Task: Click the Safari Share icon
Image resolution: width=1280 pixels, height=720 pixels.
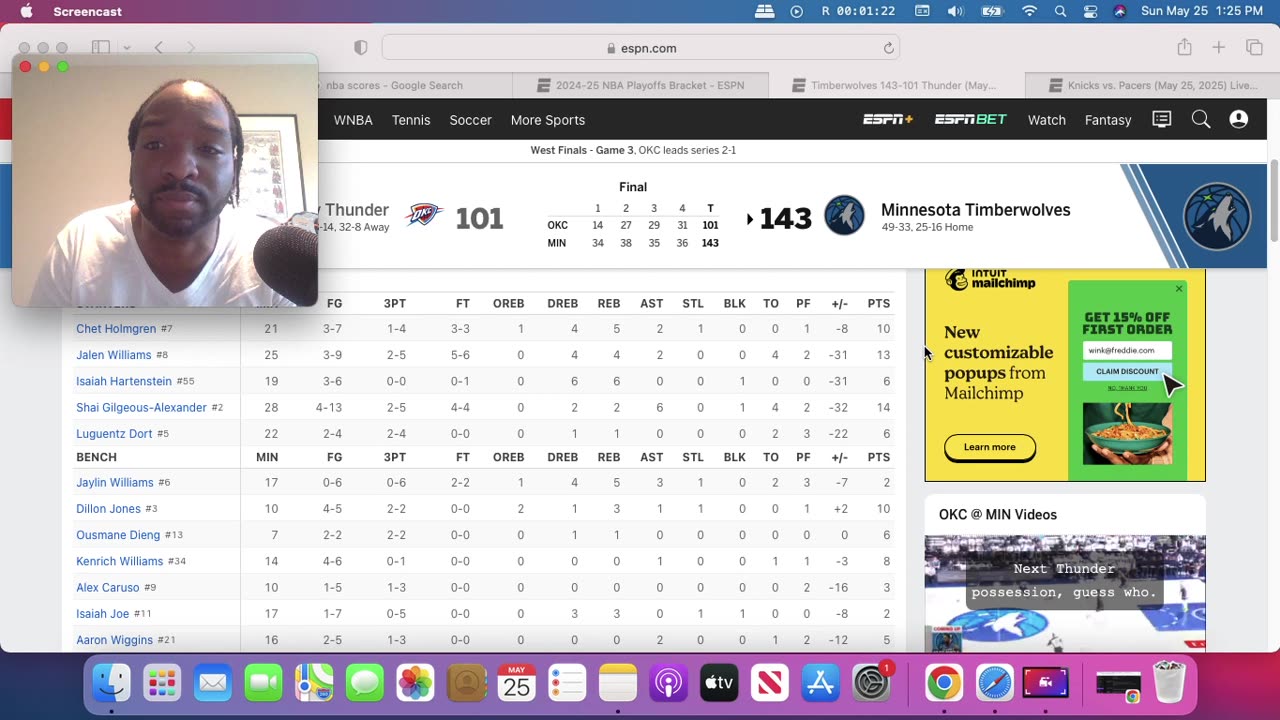Action: click(1185, 47)
